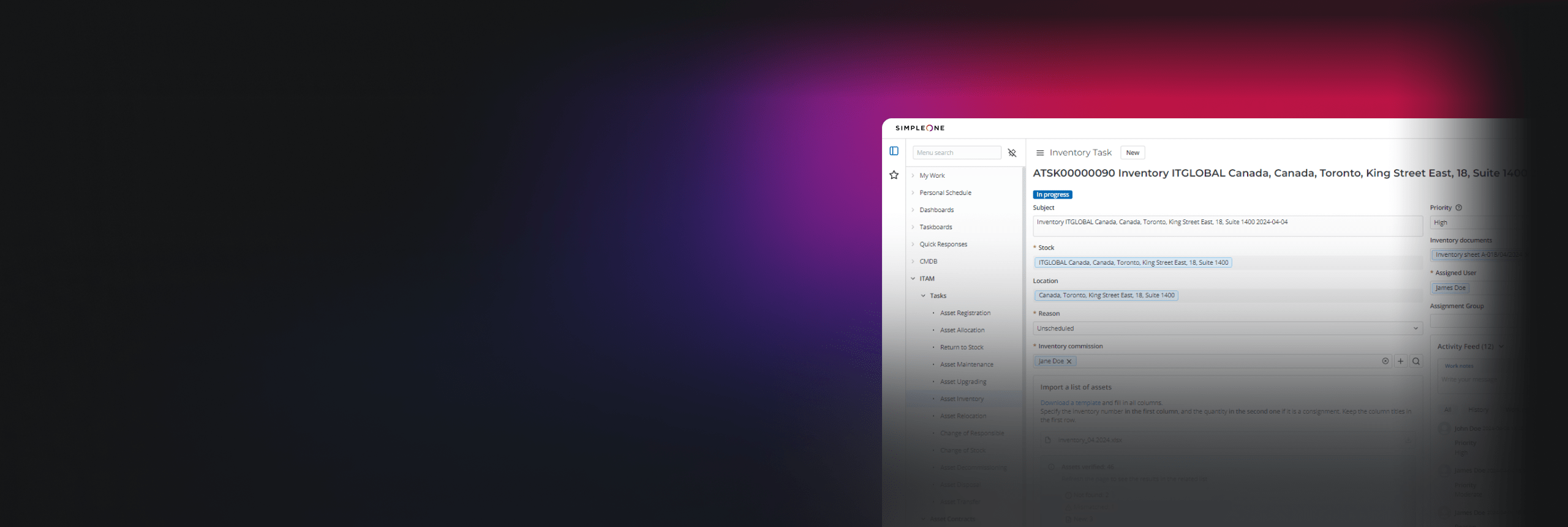Click the New button
Viewport: 1568px width, 527px height.
[1132, 153]
